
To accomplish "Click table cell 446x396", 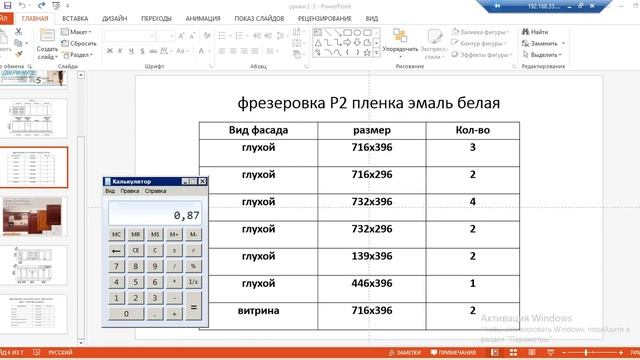I will [372, 289].
